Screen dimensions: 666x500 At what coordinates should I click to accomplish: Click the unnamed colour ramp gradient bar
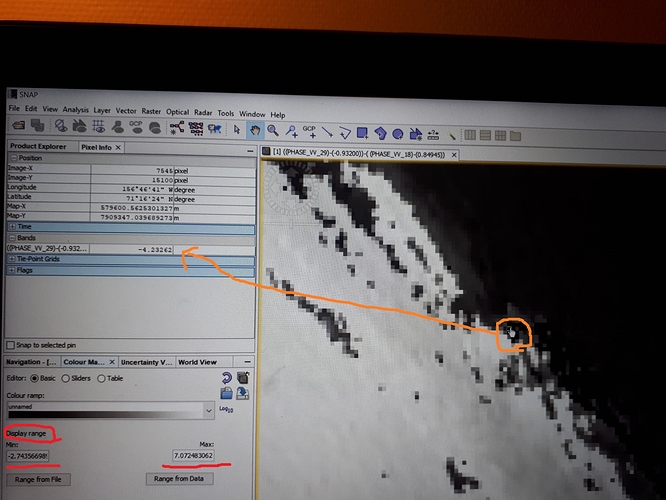pyautogui.click(x=105, y=414)
